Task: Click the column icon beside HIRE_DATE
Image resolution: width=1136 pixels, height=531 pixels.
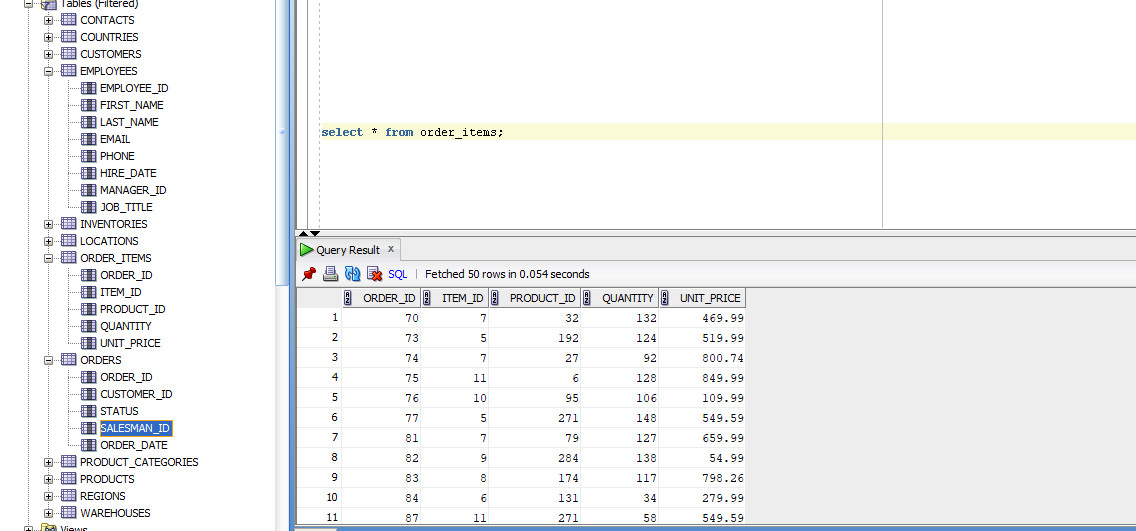Action: tap(88, 173)
